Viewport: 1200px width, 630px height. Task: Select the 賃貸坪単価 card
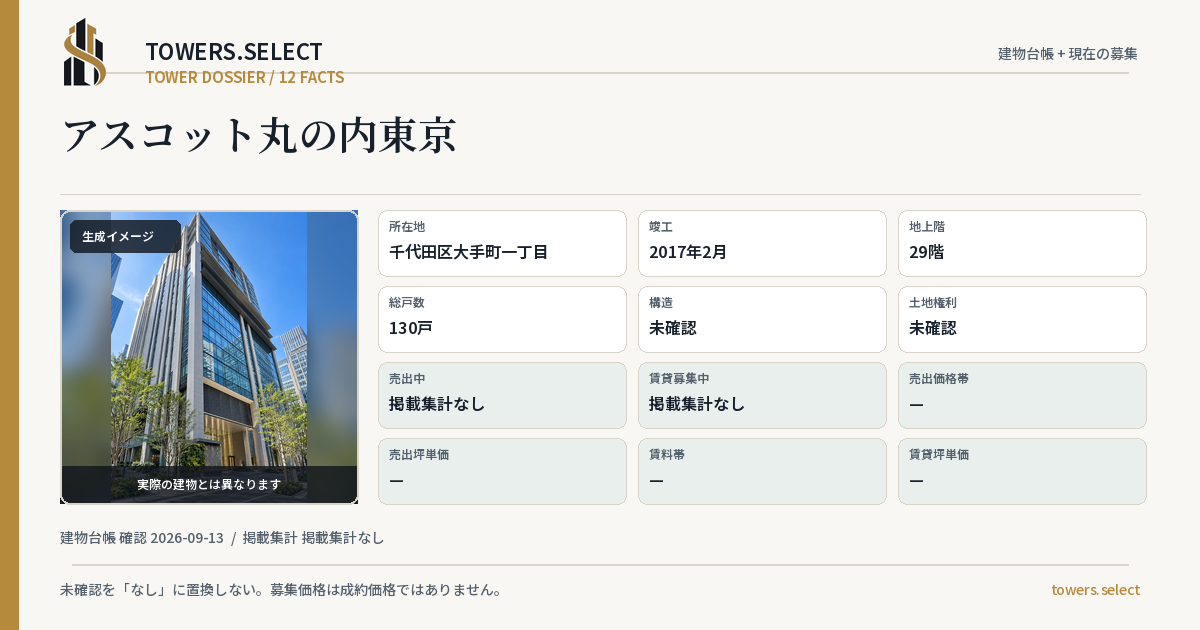click(x=1022, y=471)
